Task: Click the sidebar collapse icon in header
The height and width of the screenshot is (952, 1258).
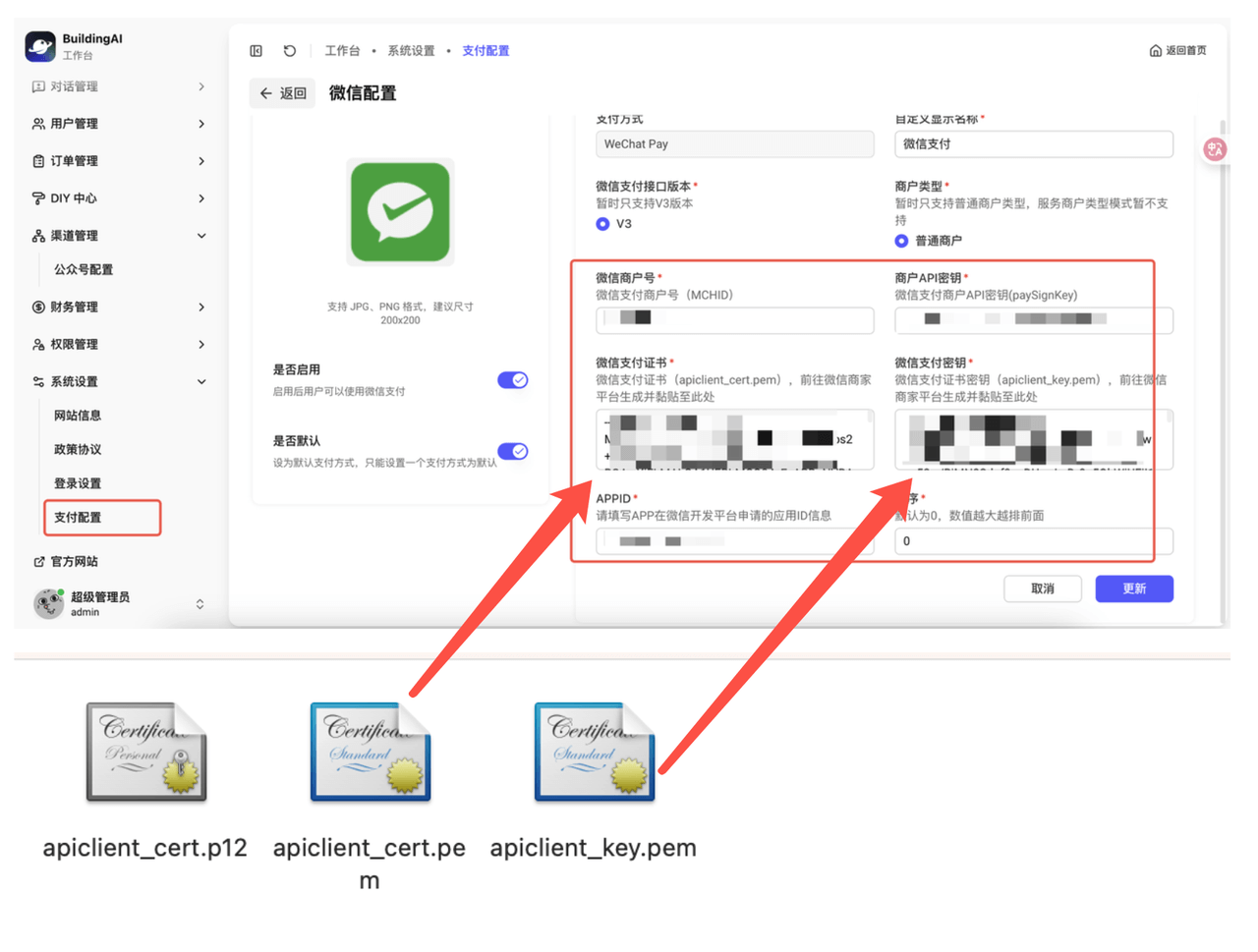Action: (257, 51)
